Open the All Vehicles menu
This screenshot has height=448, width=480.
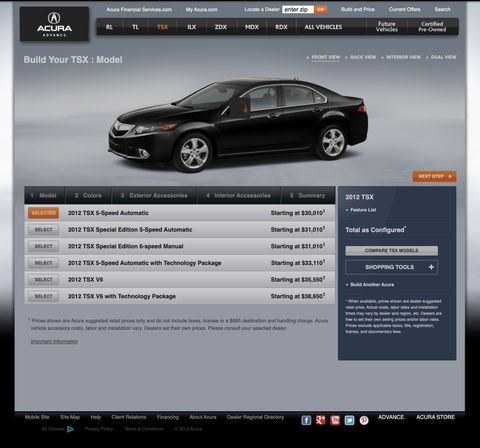pyautogui.click(x=323, y=27)
